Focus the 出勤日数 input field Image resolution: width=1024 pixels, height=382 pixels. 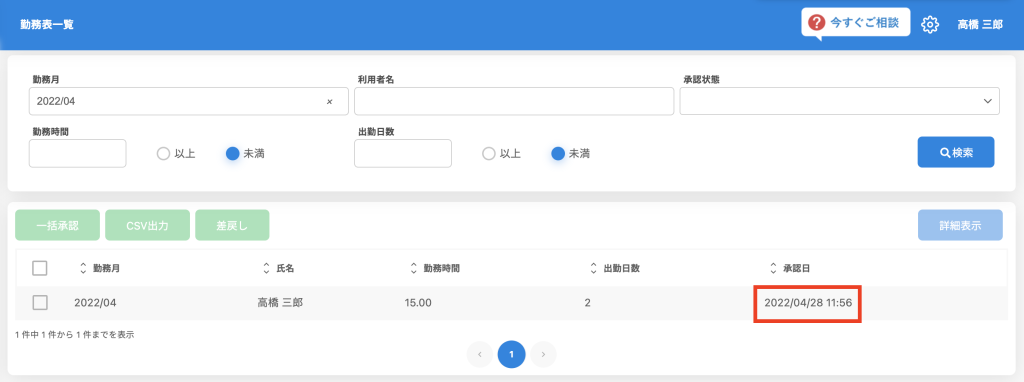coord(403,153)
